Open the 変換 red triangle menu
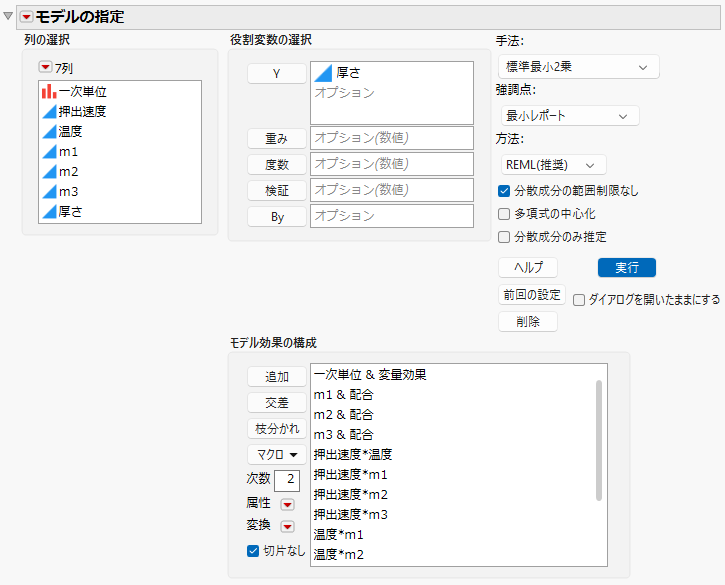The width and height of the screenshot is (725, 585). (x=288, y=526)
